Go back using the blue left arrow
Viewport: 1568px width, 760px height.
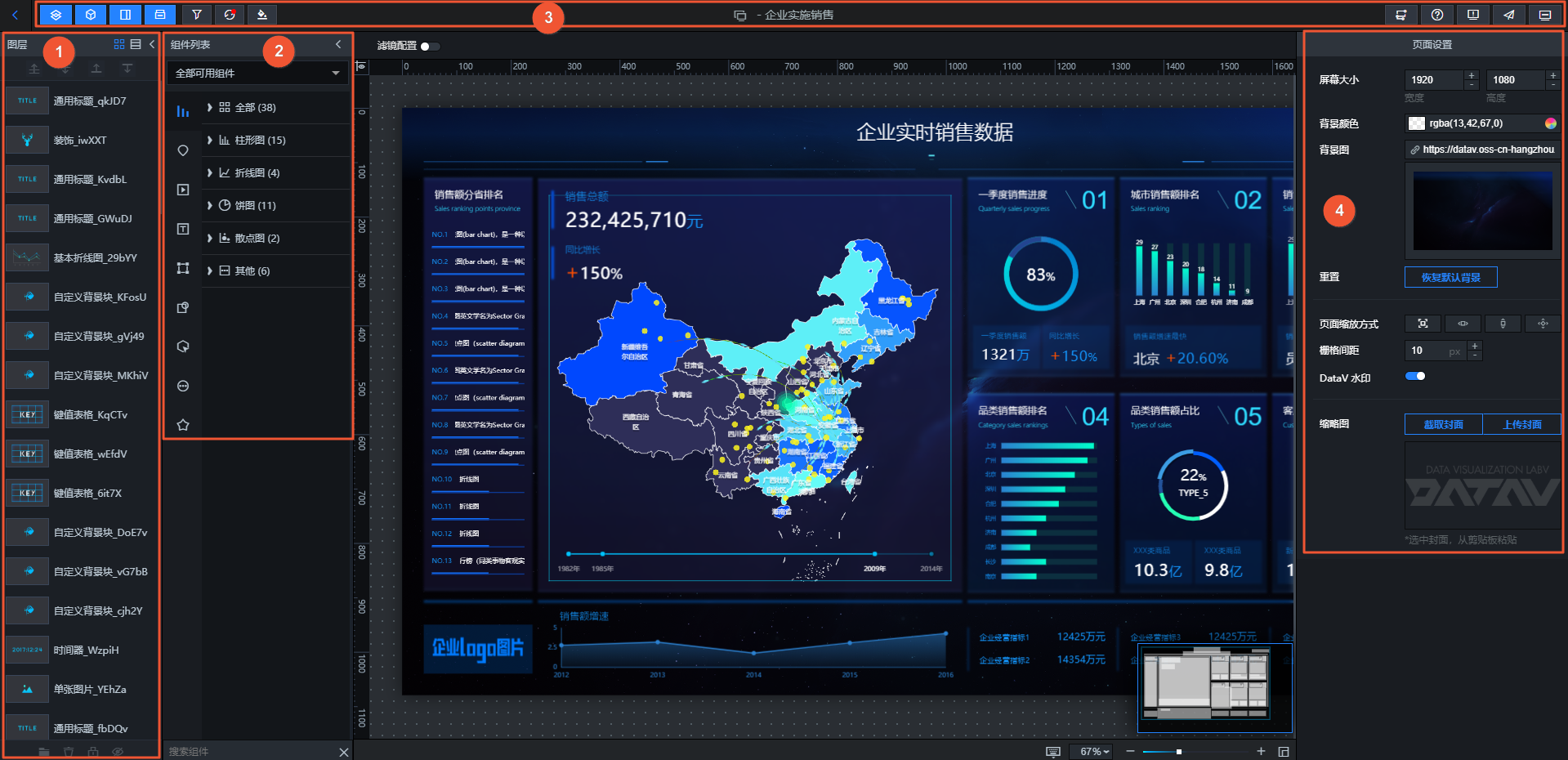point(15,15)
